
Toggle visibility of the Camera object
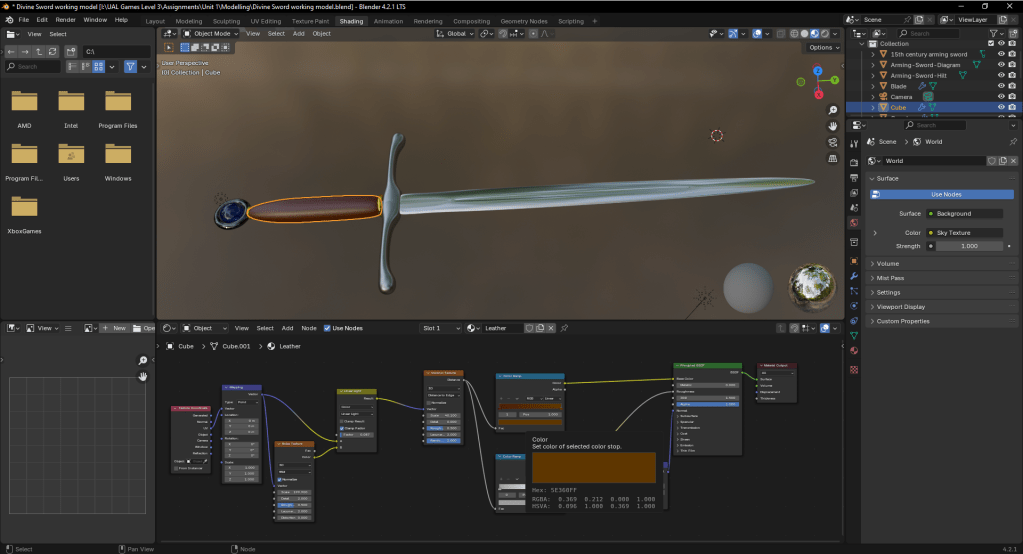click(x=1001, y=97)
